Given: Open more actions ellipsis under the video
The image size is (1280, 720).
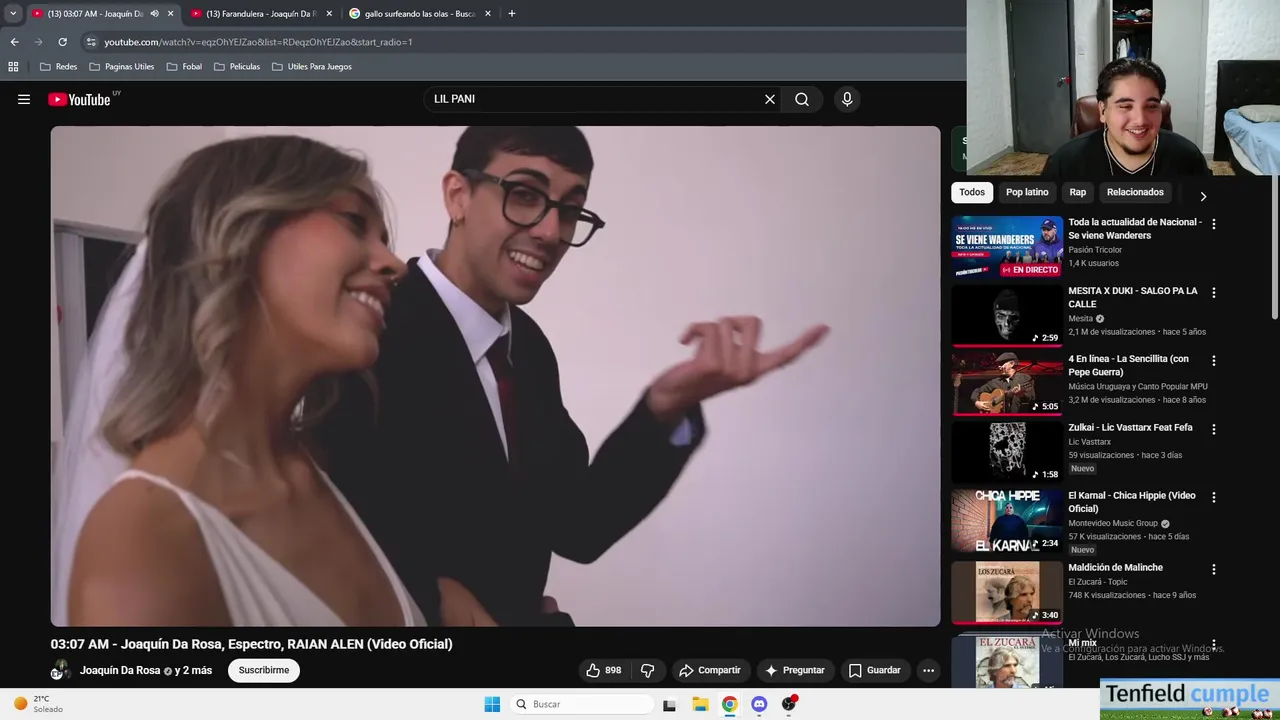Looking at the screenshot, I should [x=928, y=670].
